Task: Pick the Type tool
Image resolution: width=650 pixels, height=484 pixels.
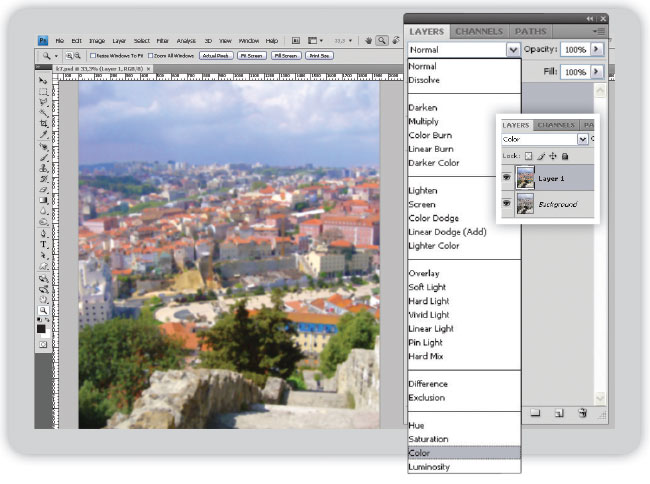Action: click(43, 244)
